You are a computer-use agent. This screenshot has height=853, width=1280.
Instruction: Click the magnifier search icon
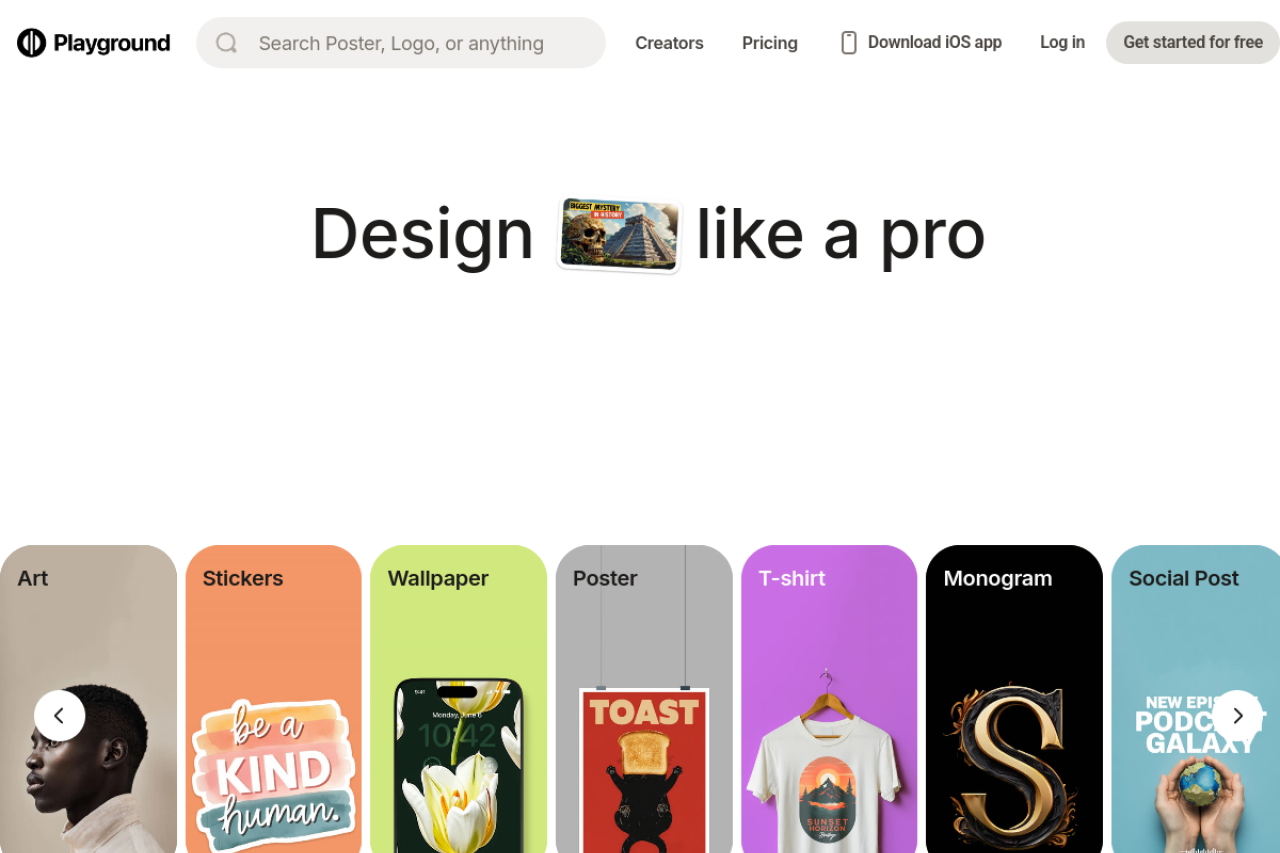tap(227, 43)
